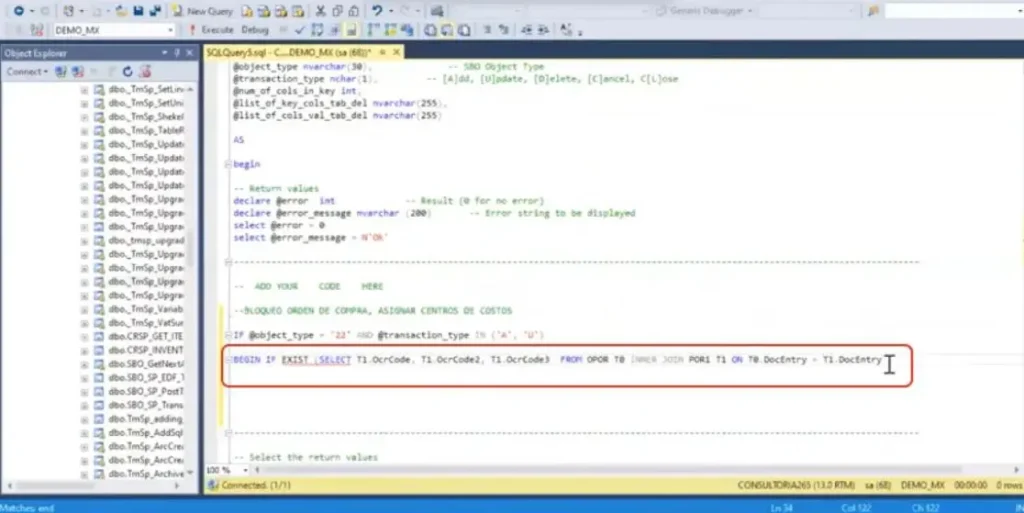Image resolution: width=1024 pixels, height=513 pixels.
Task: Click the 'Connected. (1/1)' status text
Action: tap(256, 486)
